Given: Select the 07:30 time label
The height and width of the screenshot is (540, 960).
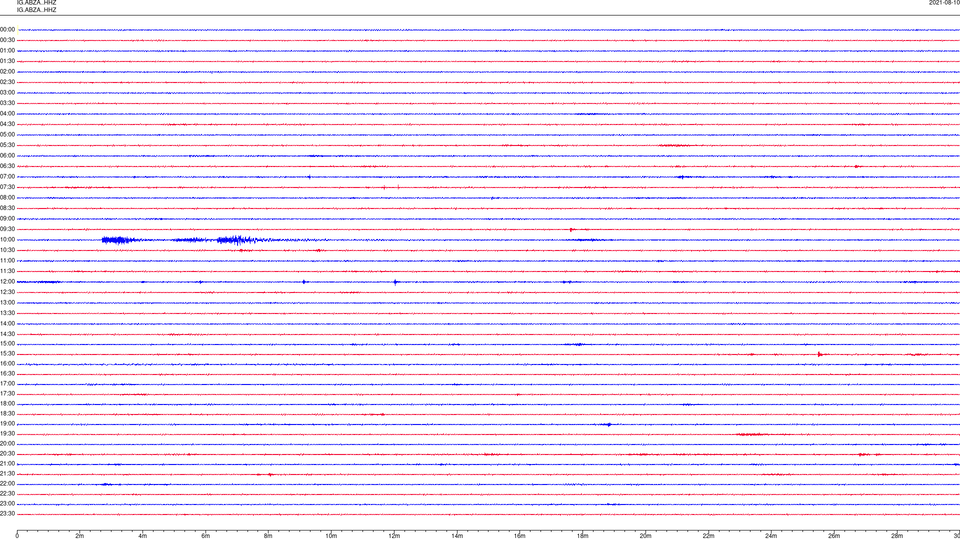Looking at the screenshot, I should tap(7, 187).
